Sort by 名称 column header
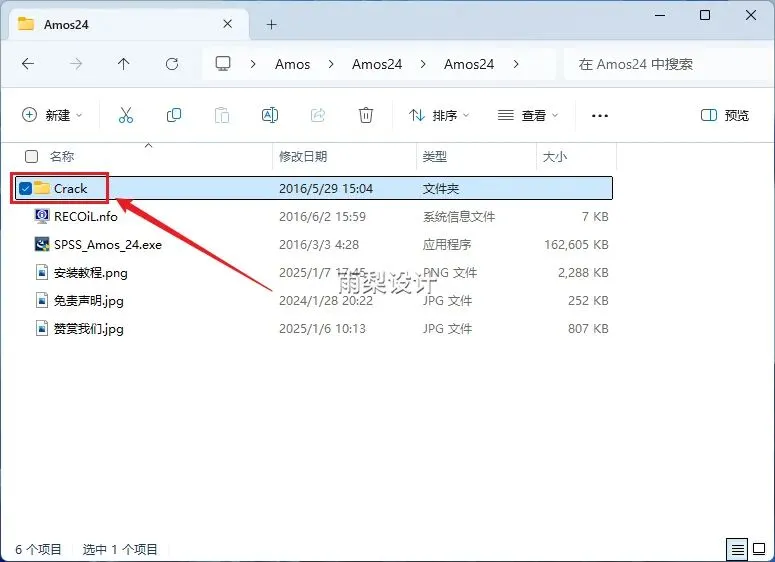 [62, 156]
